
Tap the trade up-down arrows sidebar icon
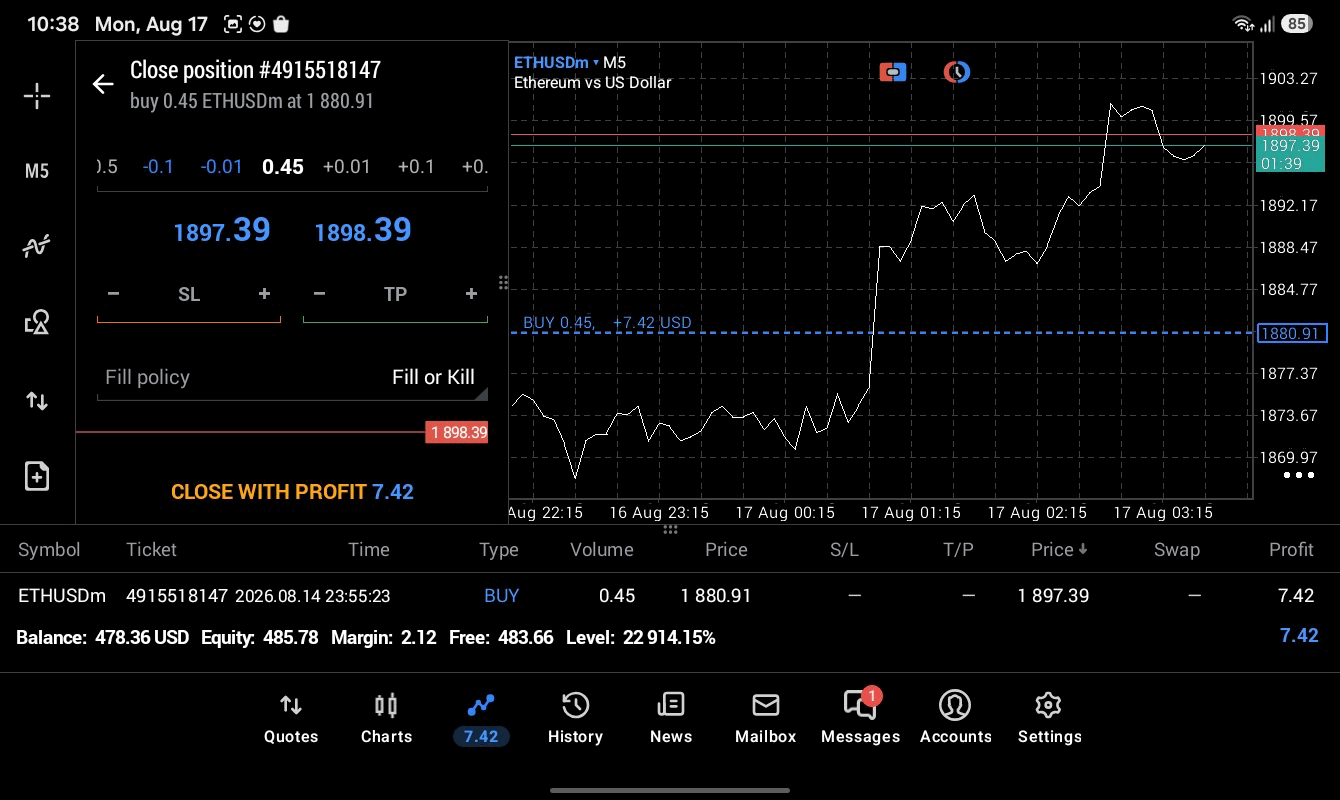pos(37,401)
